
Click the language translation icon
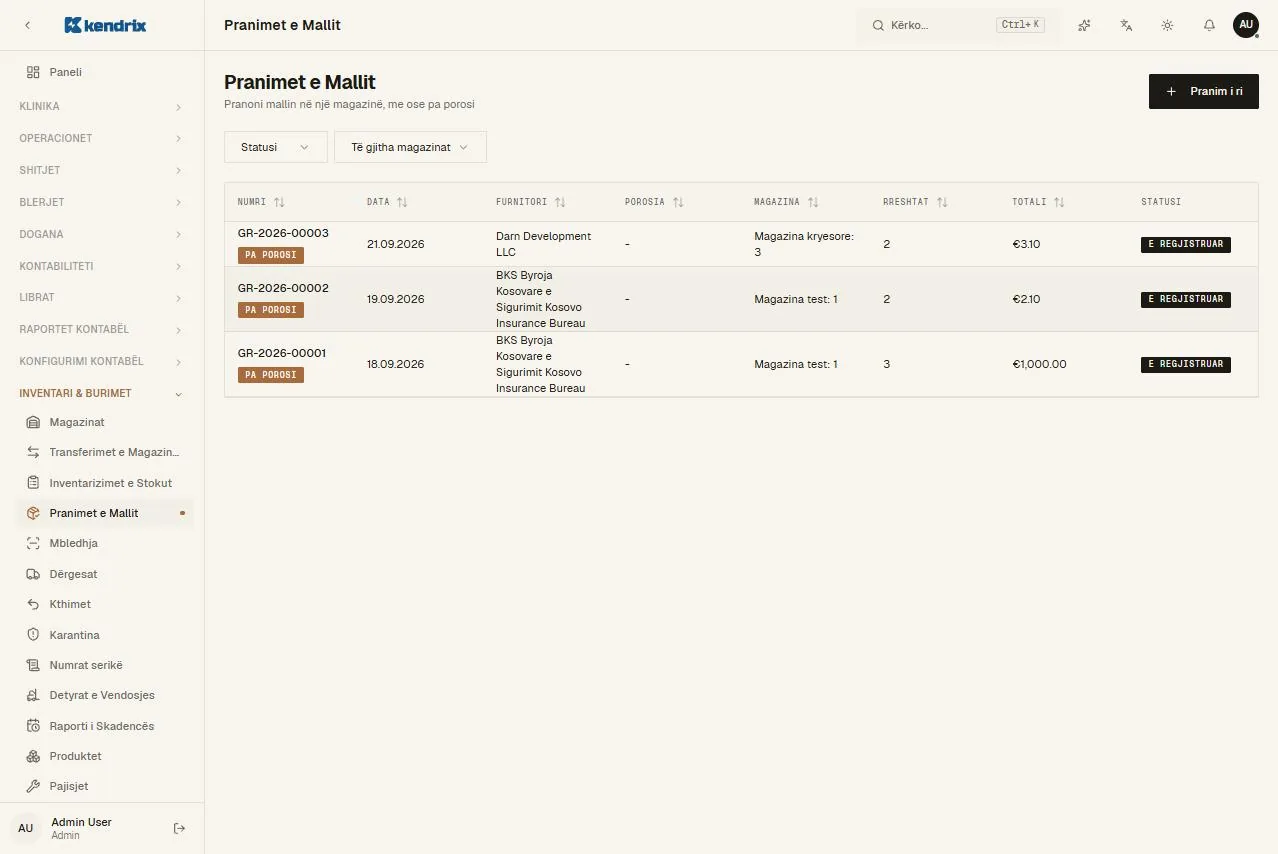(1126, 25)
